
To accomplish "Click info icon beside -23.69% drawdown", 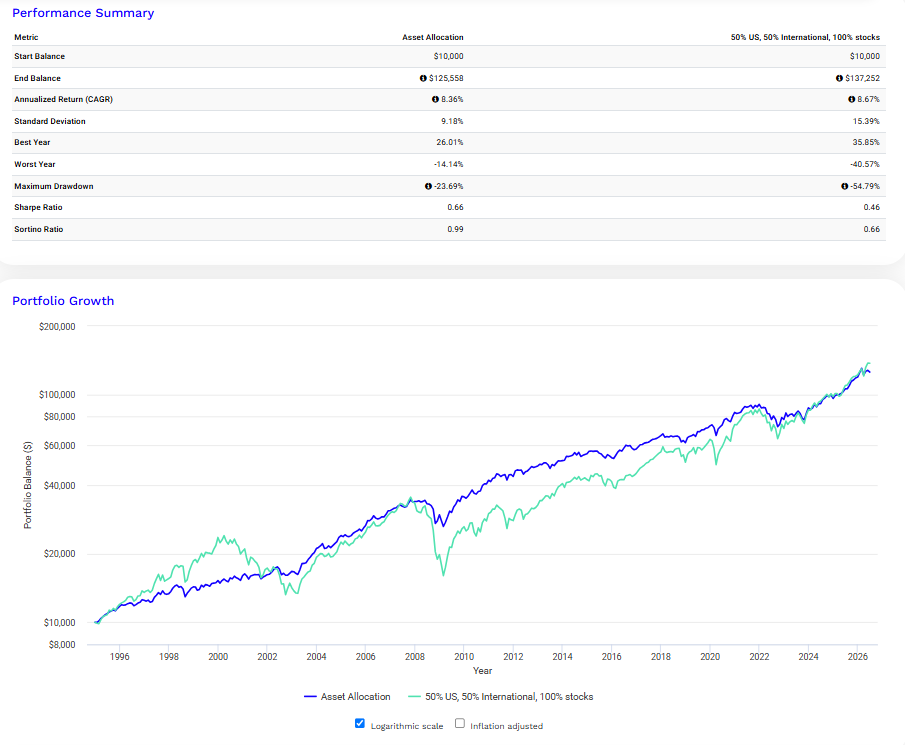I will pyautogui.click(x=428, y=186).
